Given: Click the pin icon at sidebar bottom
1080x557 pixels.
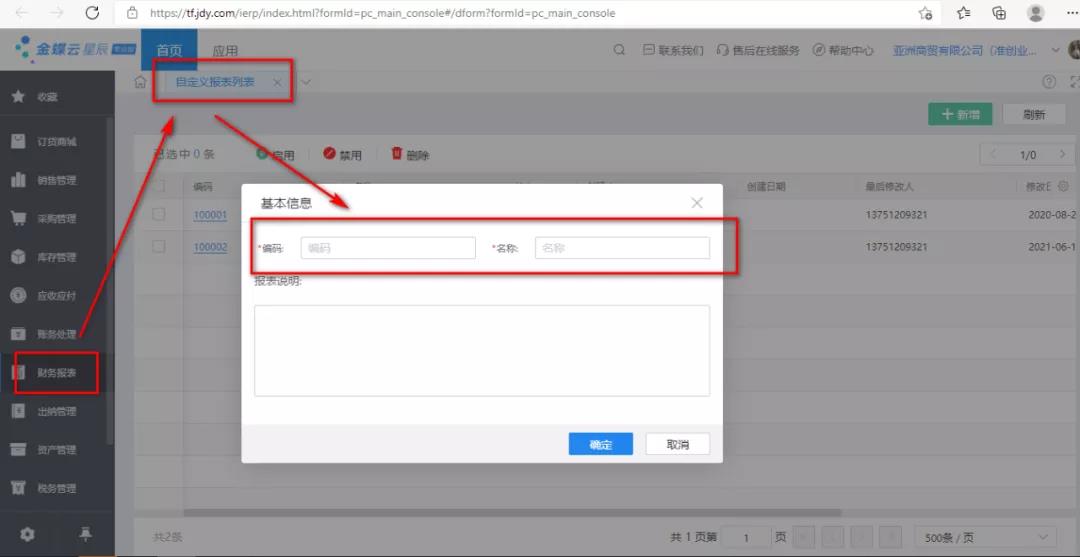Looking at the screenshot, I should tap(85, 534).
